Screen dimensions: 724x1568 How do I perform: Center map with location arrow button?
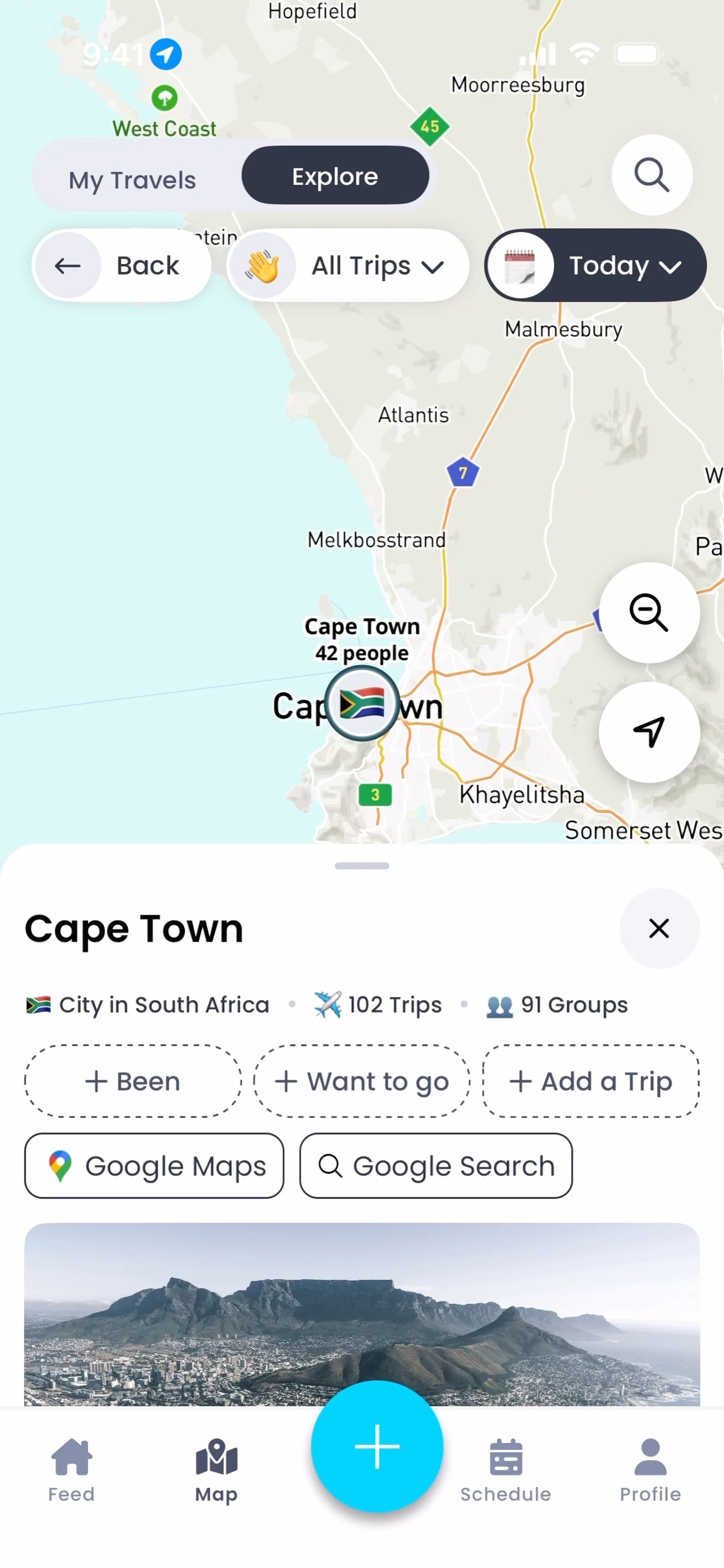point(649,732)
